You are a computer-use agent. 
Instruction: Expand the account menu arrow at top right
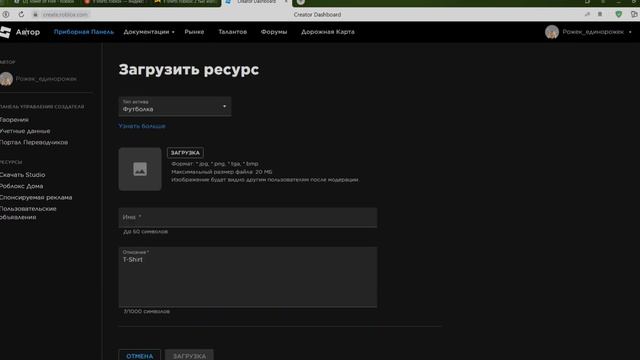click(x=630, y=32)
